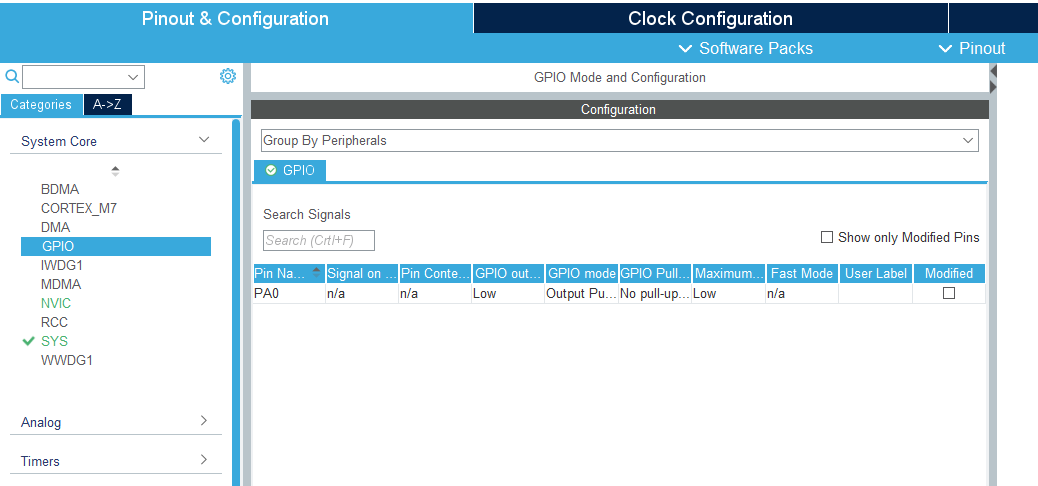Expand the Timers category
Image resolution: width=1038 pixels, height=486 pixels.
pos(204,460)
